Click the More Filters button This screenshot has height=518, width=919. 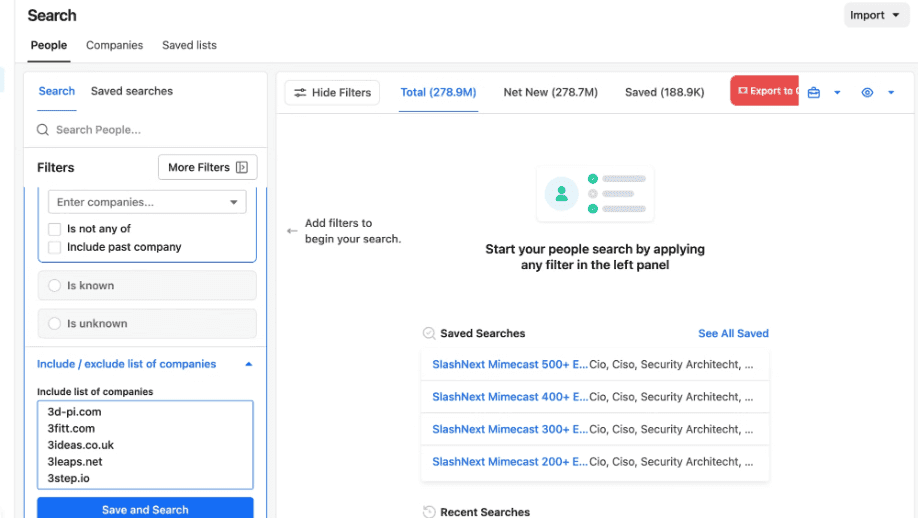tap(207, 168)
